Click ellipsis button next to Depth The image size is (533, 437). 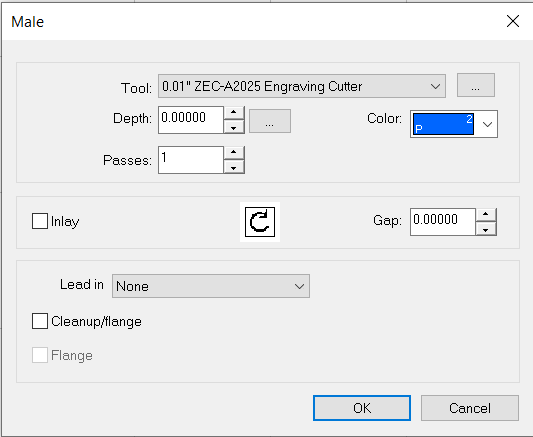270,121
